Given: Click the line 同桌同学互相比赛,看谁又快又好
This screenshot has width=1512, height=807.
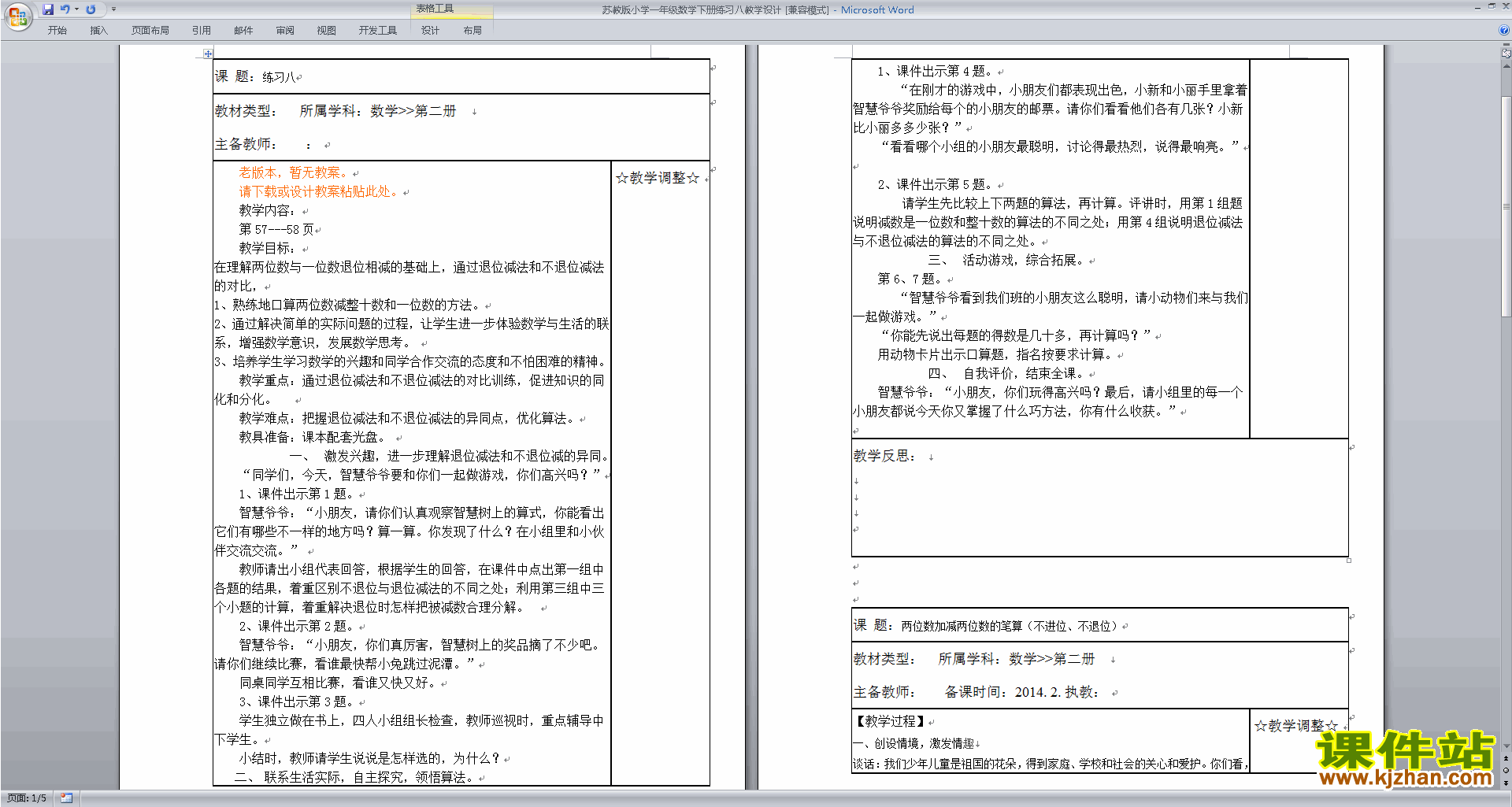Looking at the screenshot, I should pos(339,683).
